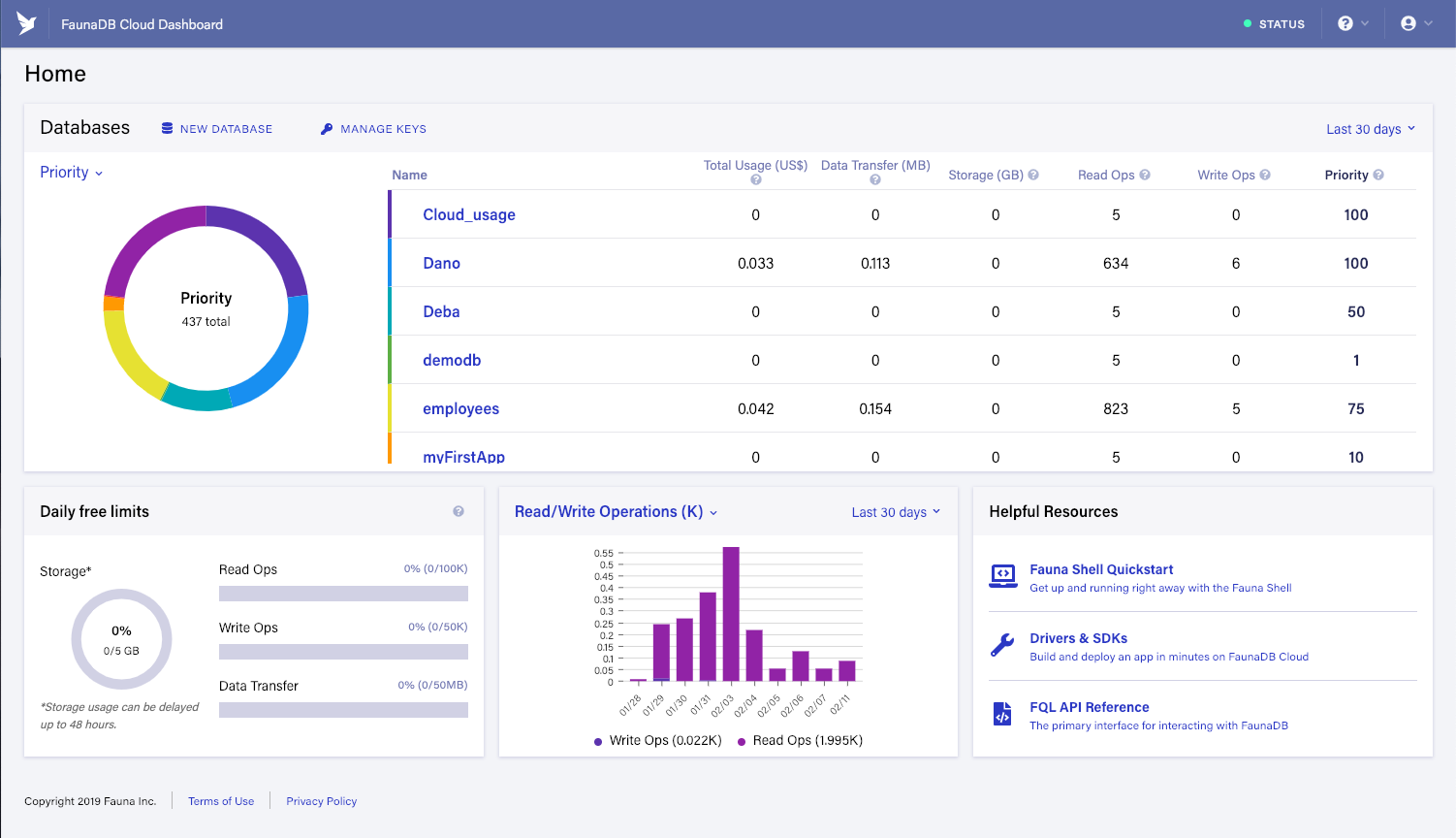This screenshot has width=1456, height=838.
Task: Open the help question mark menu
Action: [x=1345, y=23]
